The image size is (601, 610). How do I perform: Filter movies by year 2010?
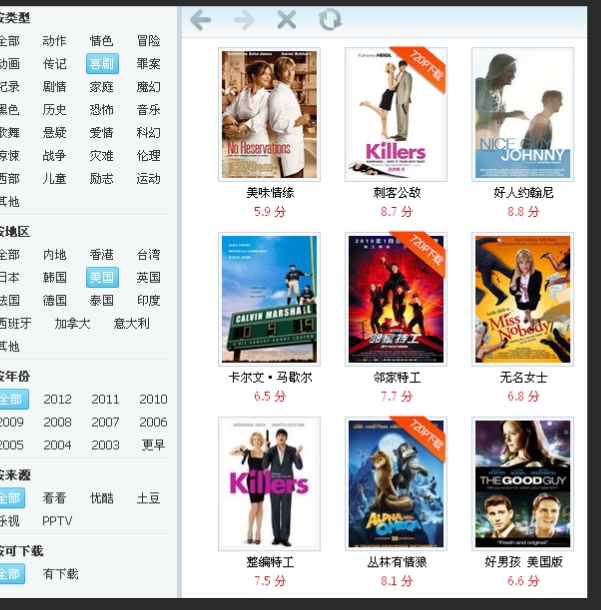(153, 399)
